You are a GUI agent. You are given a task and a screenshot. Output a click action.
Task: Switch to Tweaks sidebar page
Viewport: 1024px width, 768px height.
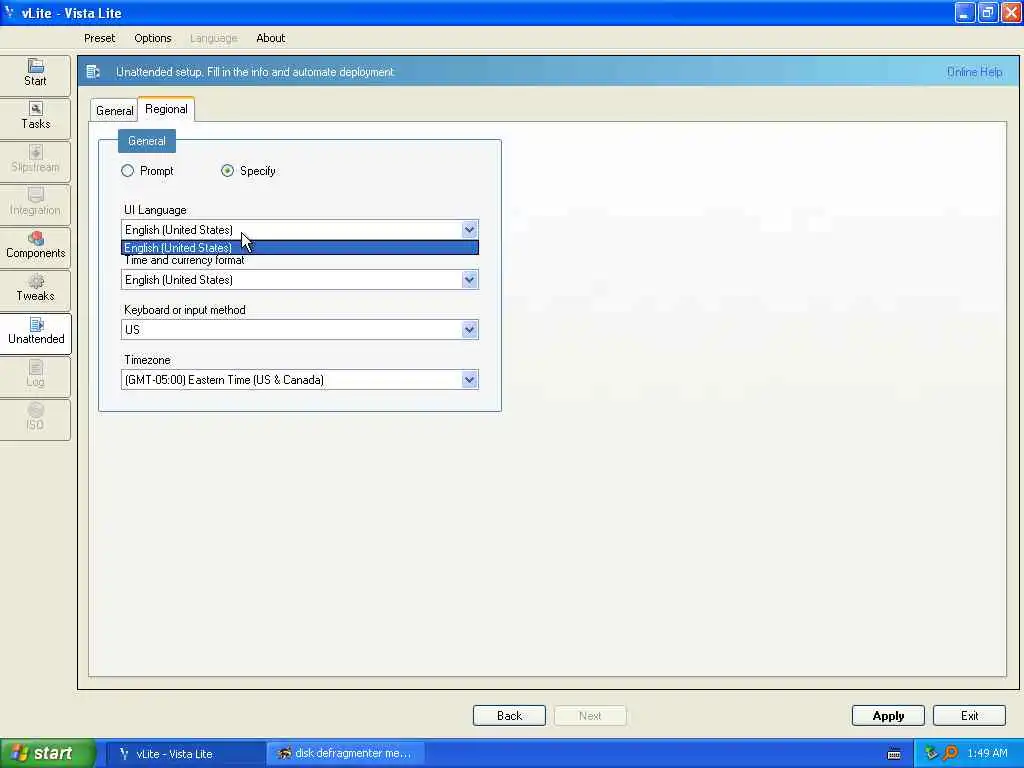pyautogui.click(x=35, y=289)
